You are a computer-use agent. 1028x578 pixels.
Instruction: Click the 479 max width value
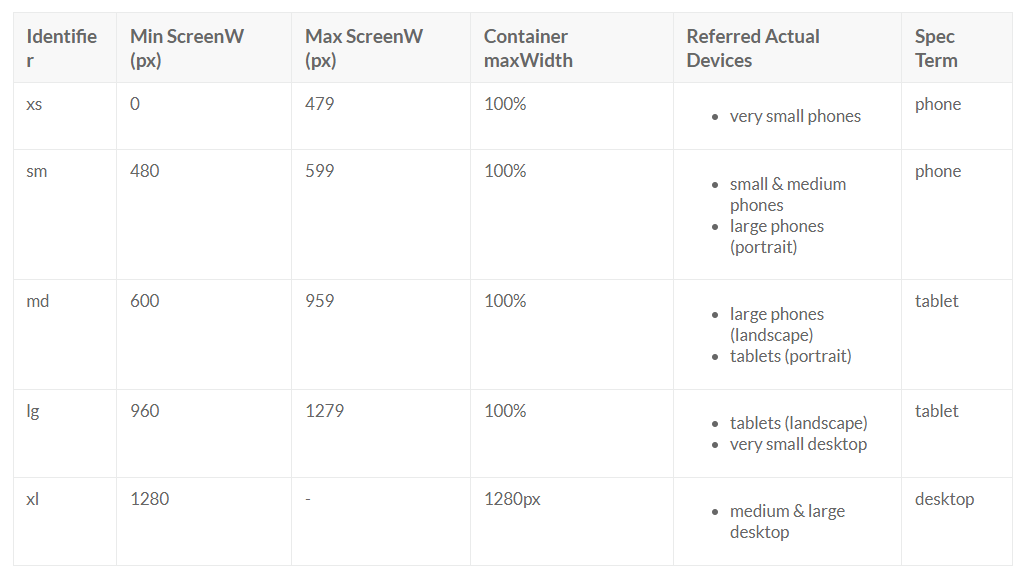[320, 104]
